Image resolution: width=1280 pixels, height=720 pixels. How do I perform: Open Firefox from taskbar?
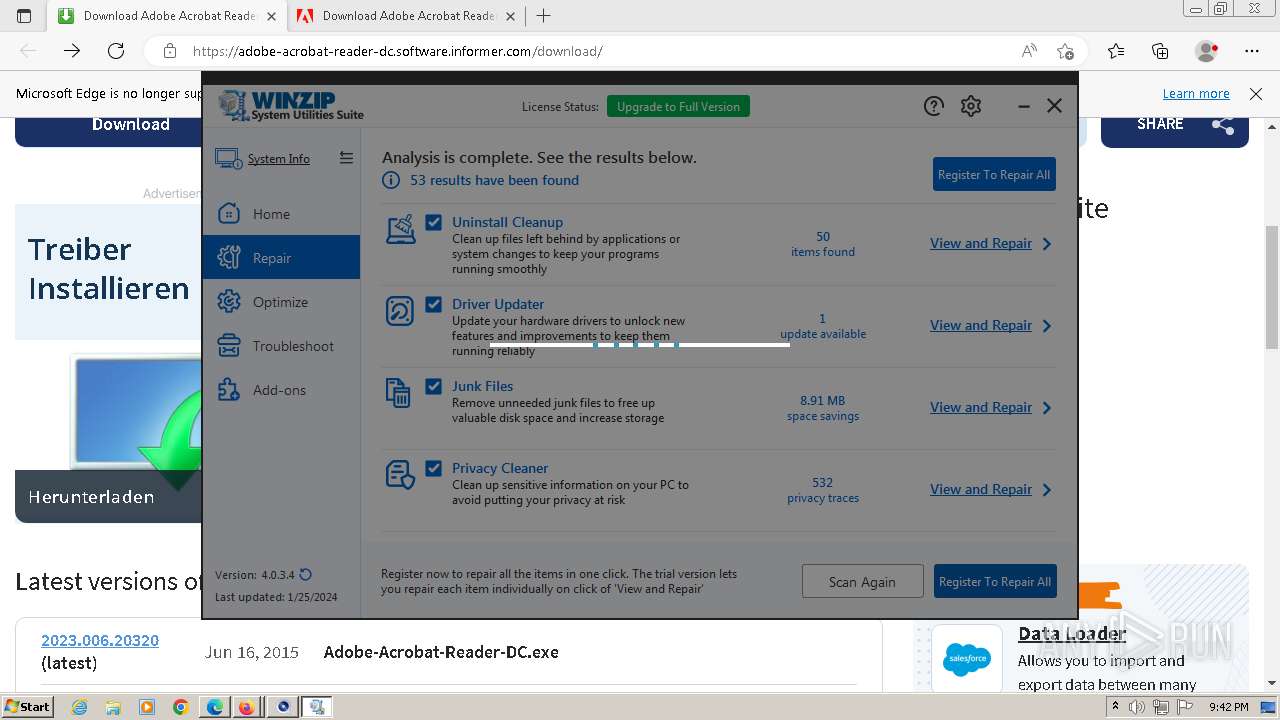[246, 707]
